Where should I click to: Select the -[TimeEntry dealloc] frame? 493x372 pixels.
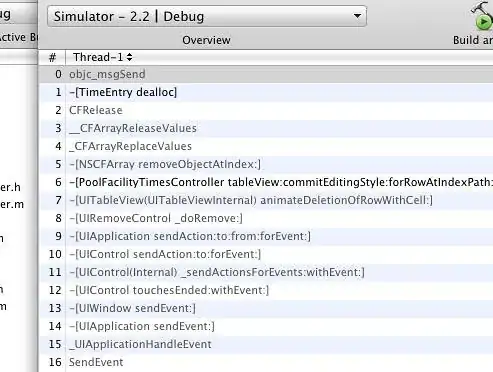[x=266, y=92]
